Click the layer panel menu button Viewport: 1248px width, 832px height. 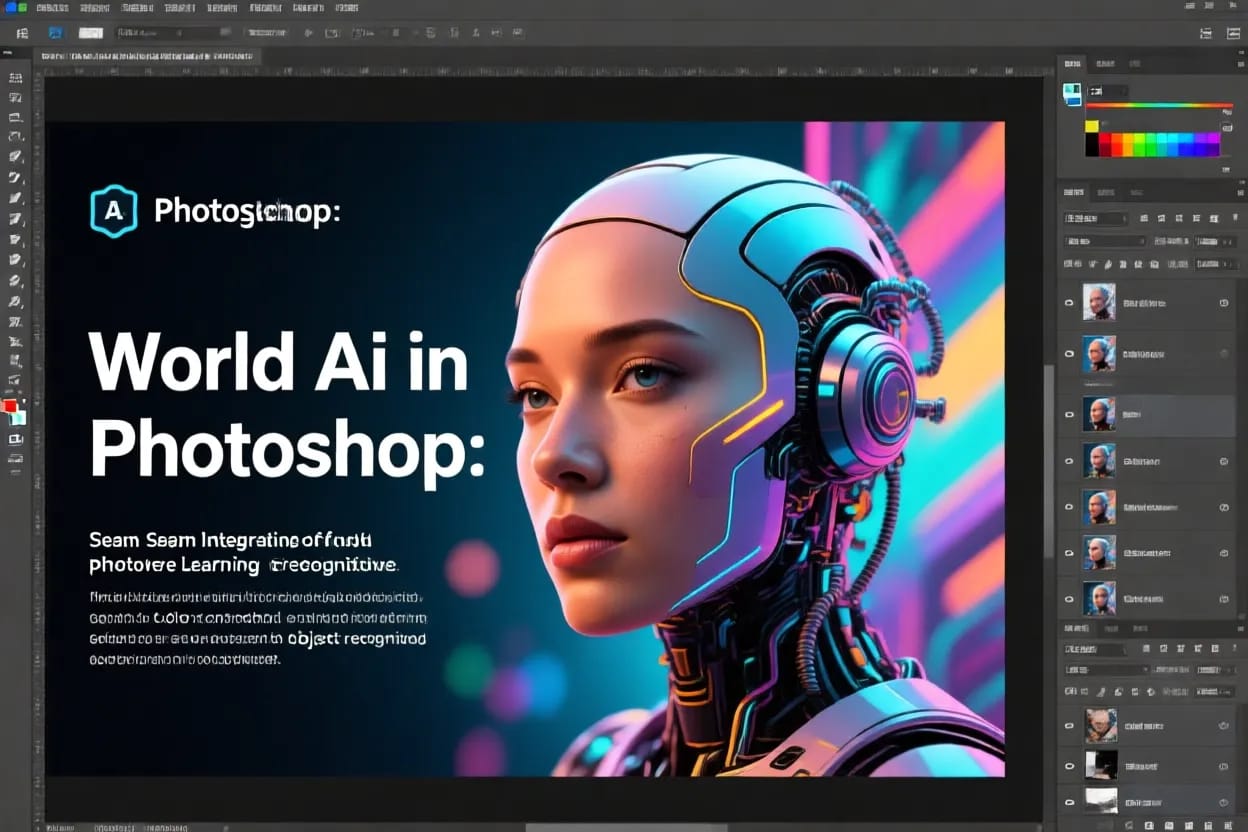pyautogui.click(x=1238, y=191)
